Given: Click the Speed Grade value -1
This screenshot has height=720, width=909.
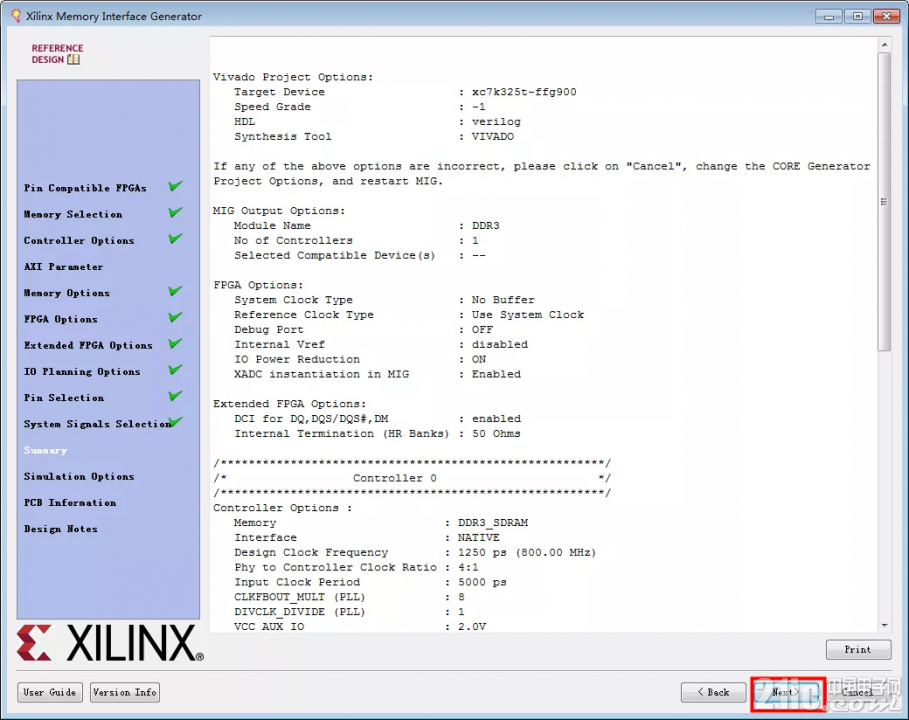Looking at the screenshot, I should [479, 107].
